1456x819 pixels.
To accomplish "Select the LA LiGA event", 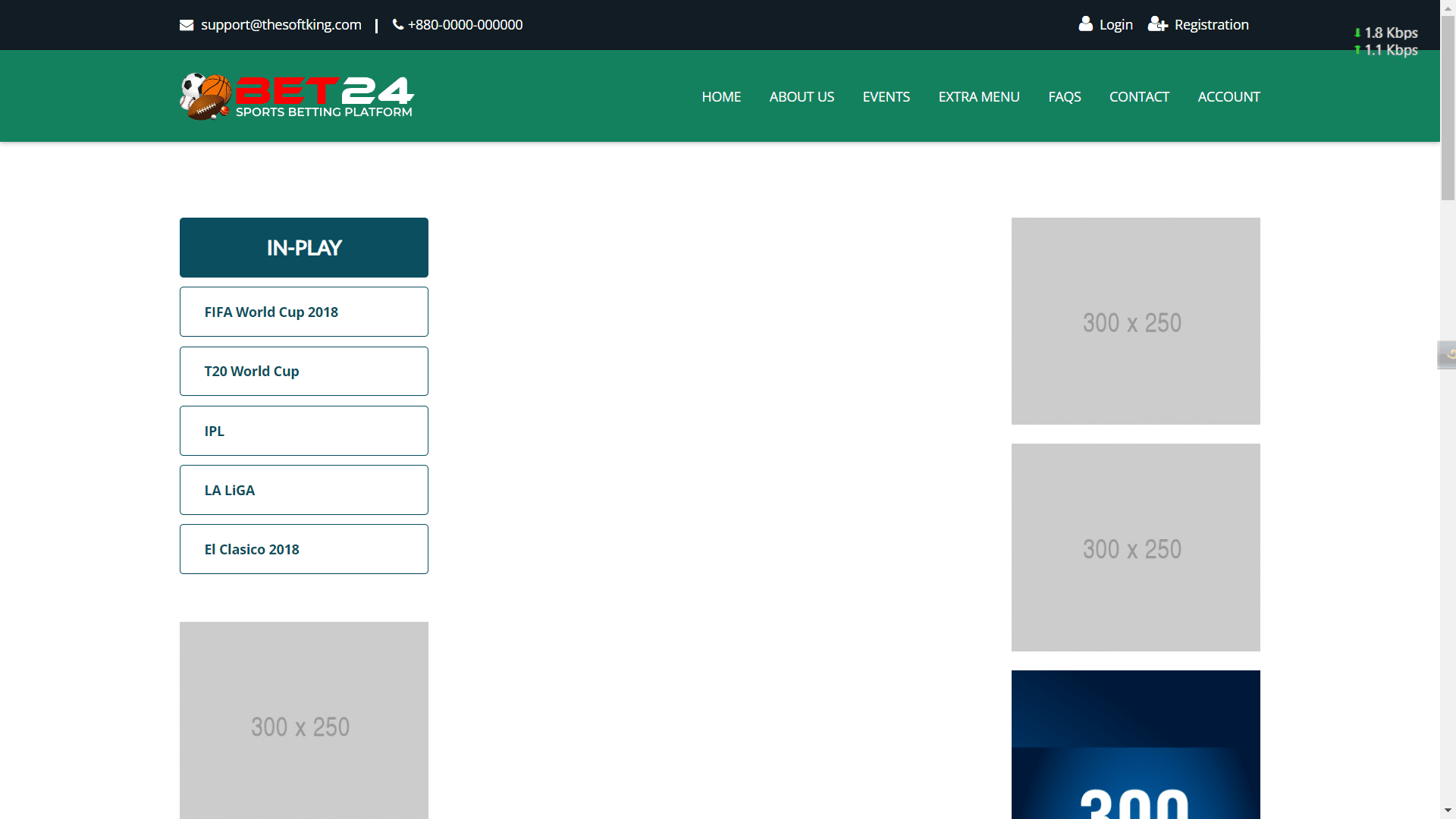I will coord(304,490).
